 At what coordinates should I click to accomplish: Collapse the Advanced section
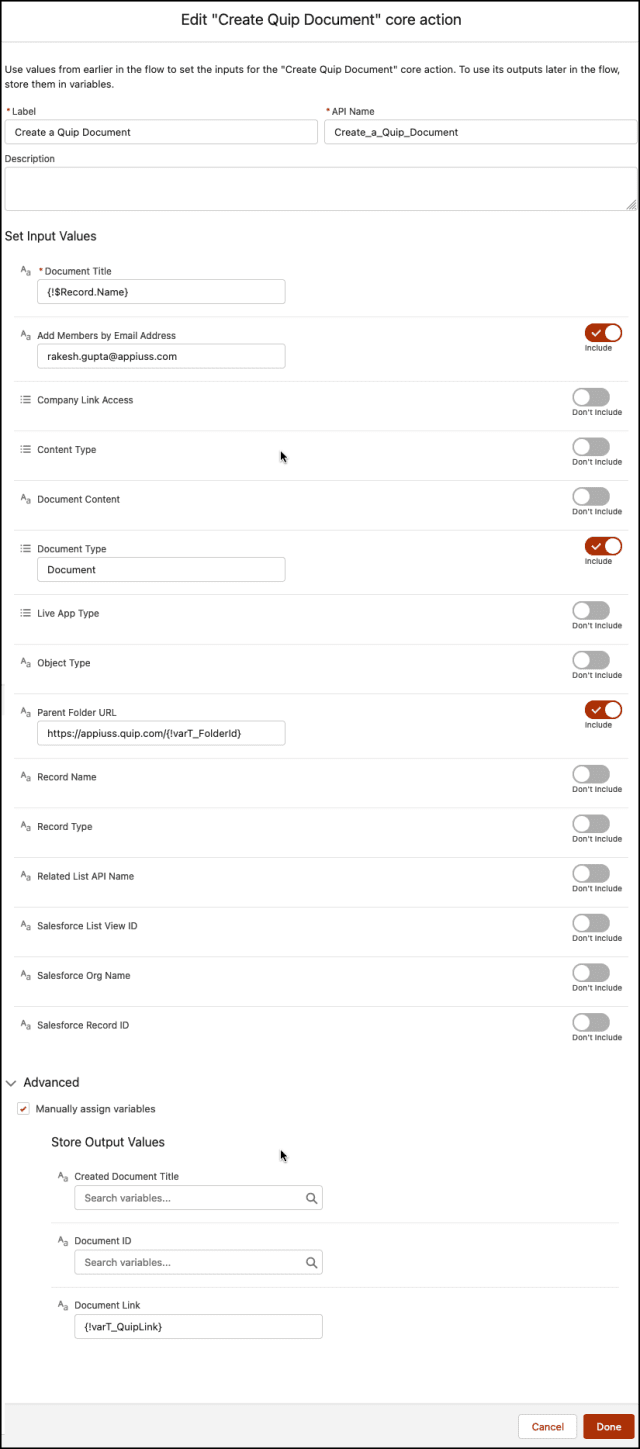(12, 1083)
